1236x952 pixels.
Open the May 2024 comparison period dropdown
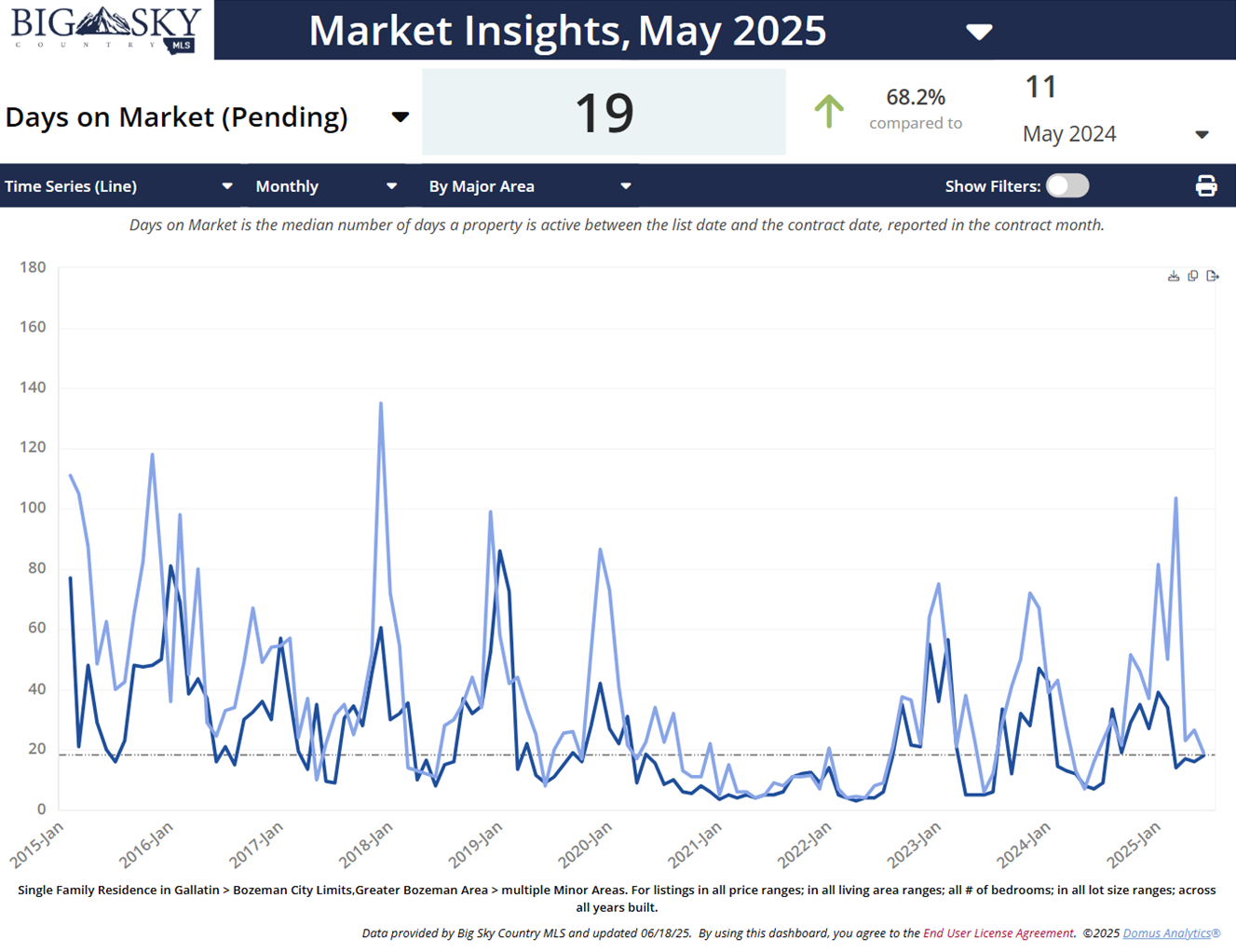click(x=1202, y=135)
